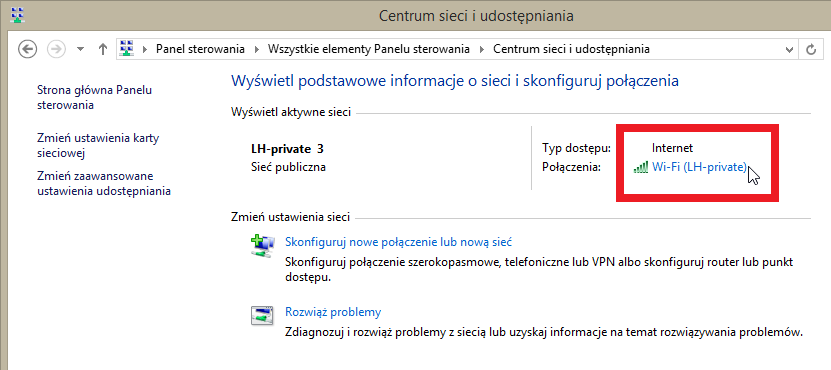Click Panel sterowania breadcrumb

[x=200, y=49]
